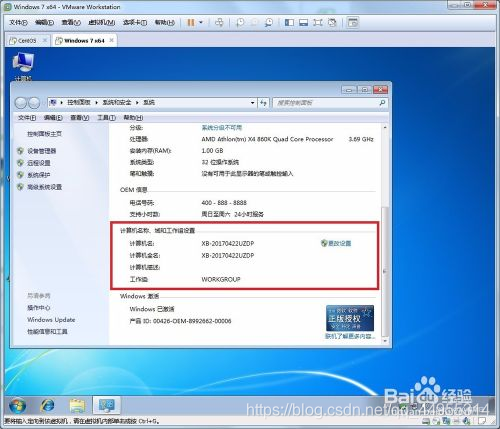Image resolution: width=500 pixels, height=429 pixels.
Task: Toggle the thumbnail bar toolbar icon
Action: tap(303, 23)
